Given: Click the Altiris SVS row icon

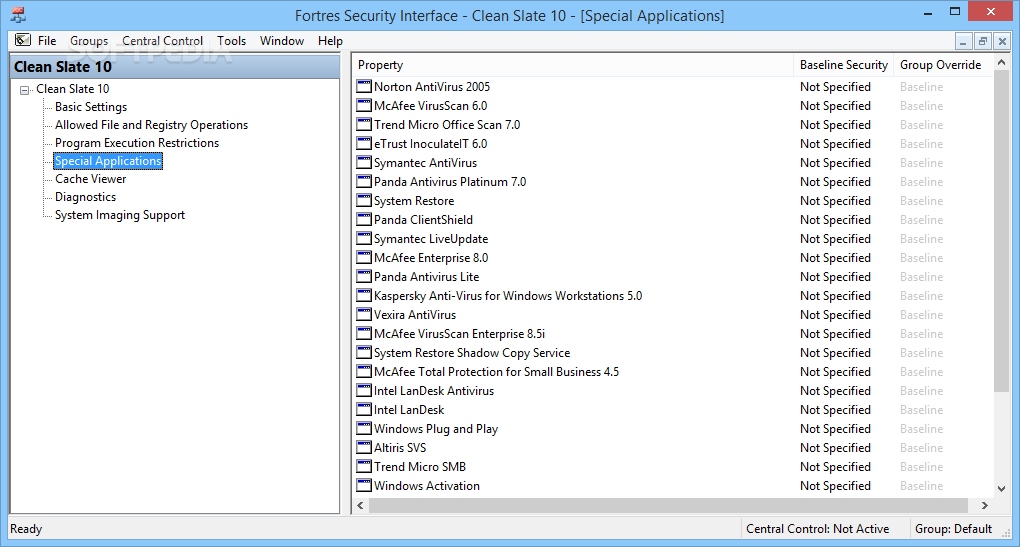Looking at the screenshot, I should (x=364, y=447).
